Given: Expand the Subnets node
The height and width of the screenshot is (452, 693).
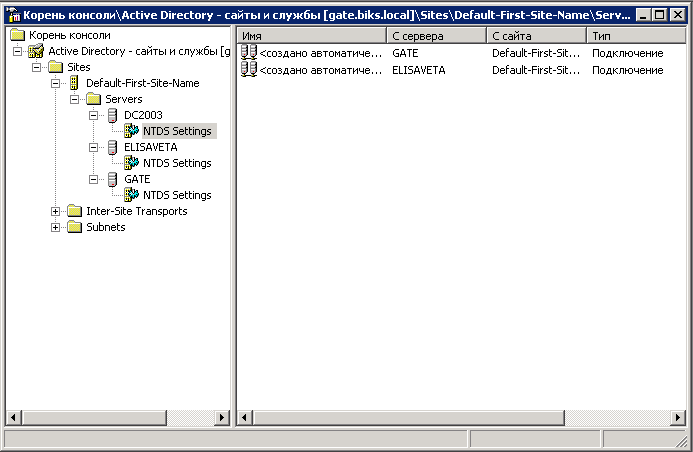Looking at the screenshot, I should click(55, 227).
